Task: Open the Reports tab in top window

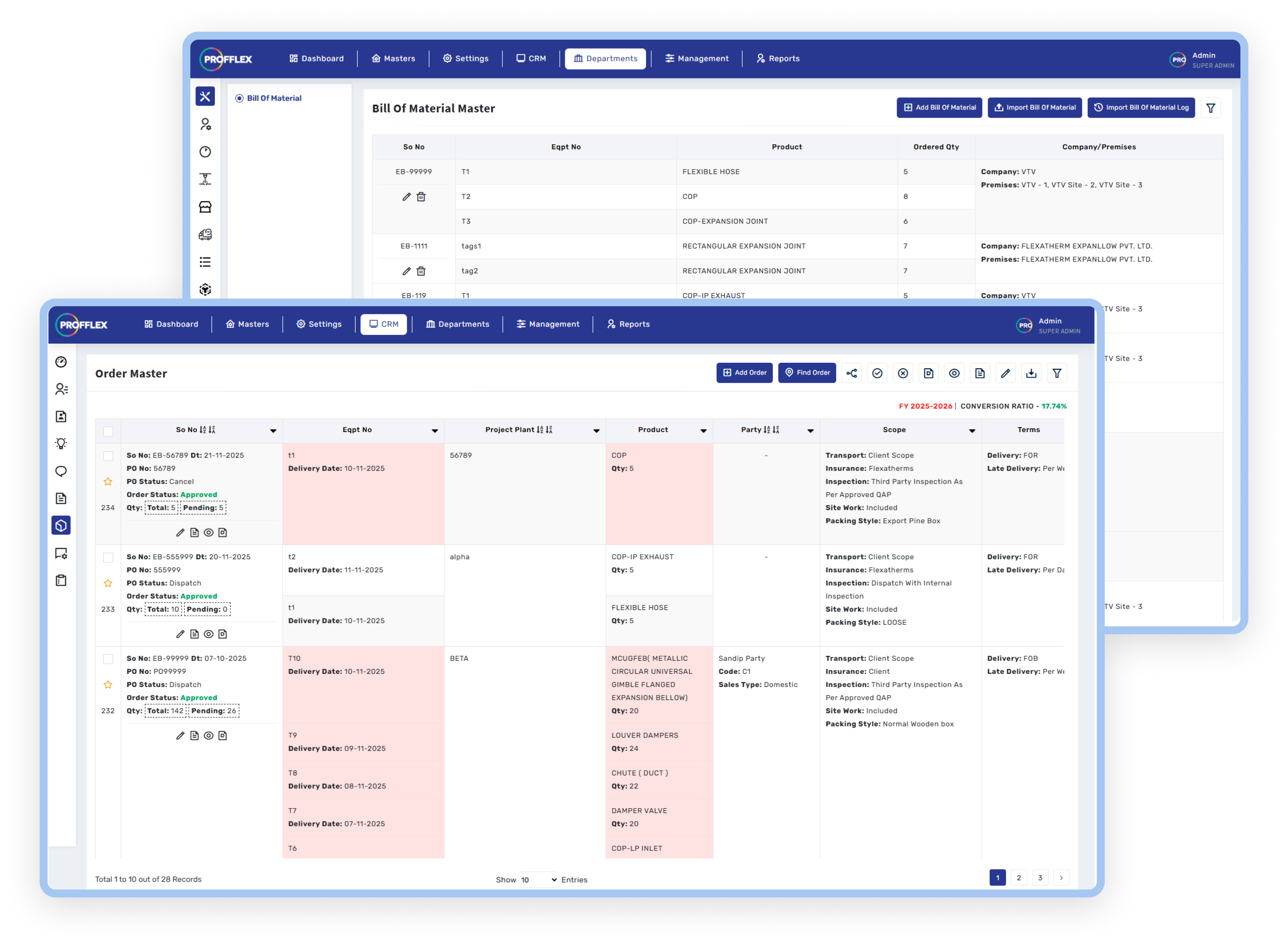Action: click(x=778, y=59)
